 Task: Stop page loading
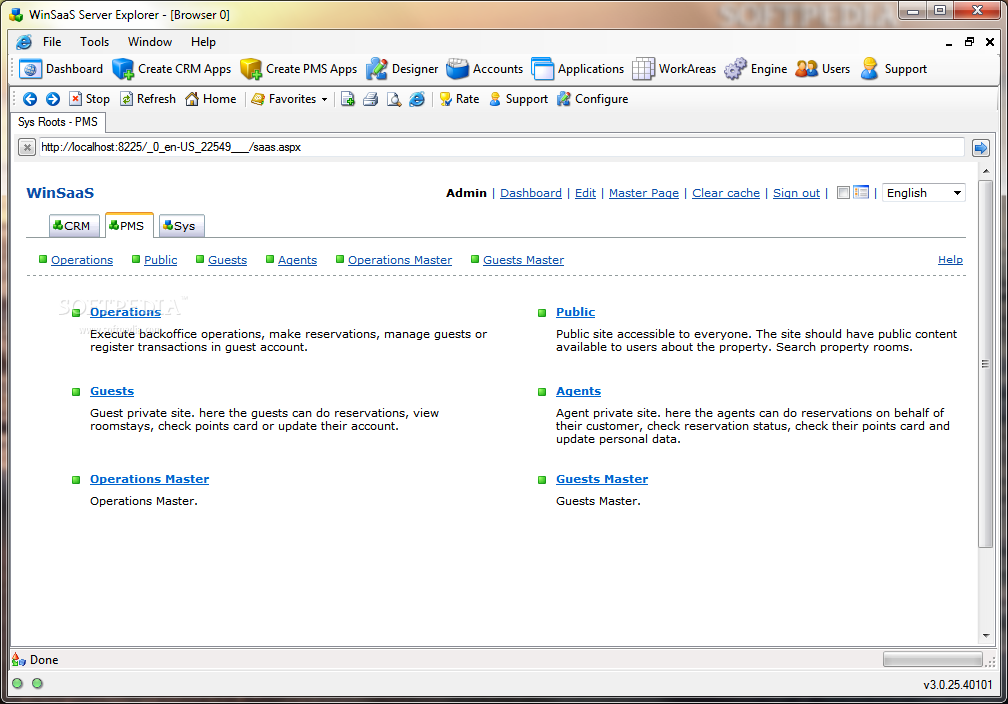[x=89, y=99]
